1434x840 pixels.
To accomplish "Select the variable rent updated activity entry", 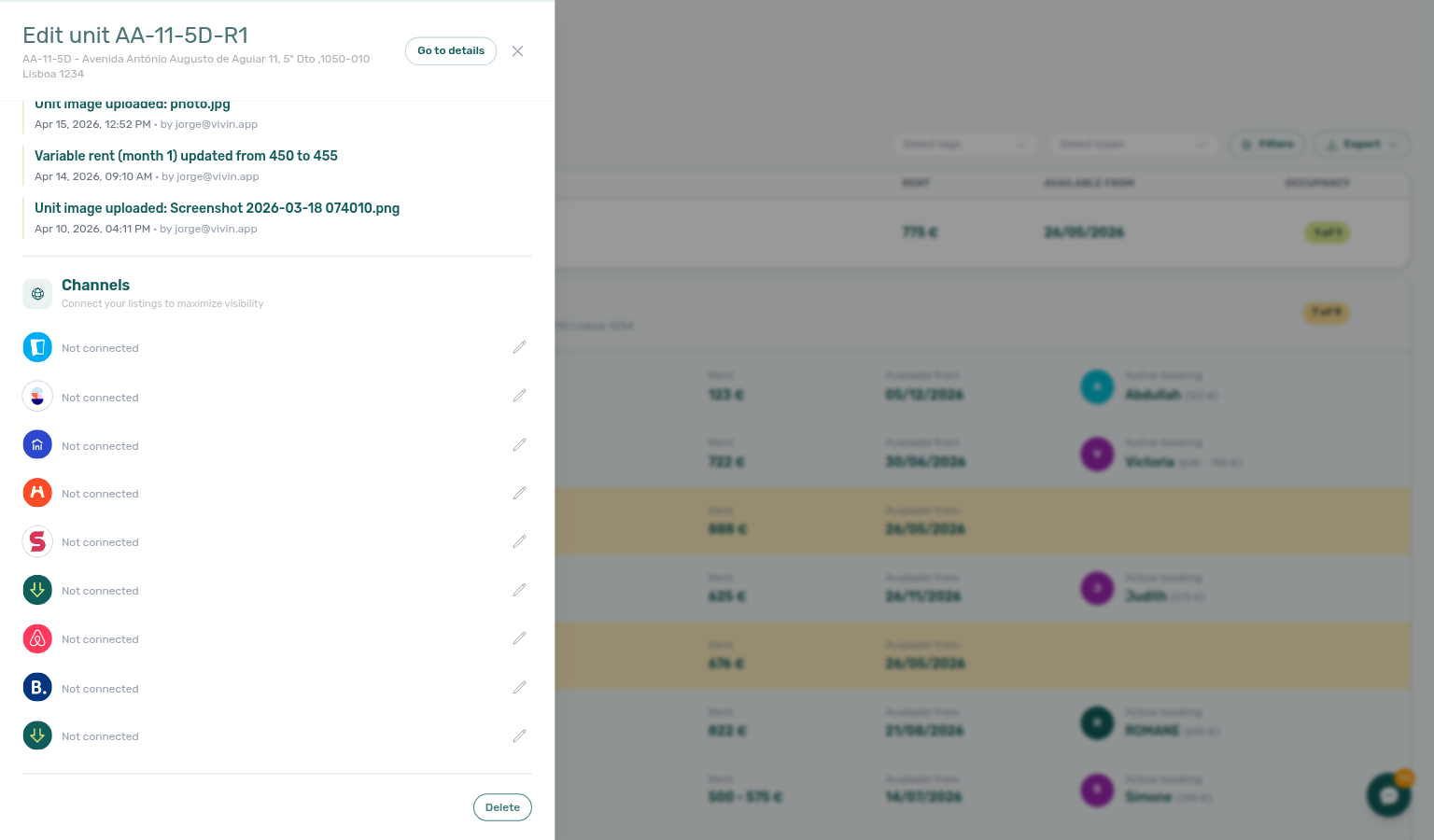I will point(186,156).
